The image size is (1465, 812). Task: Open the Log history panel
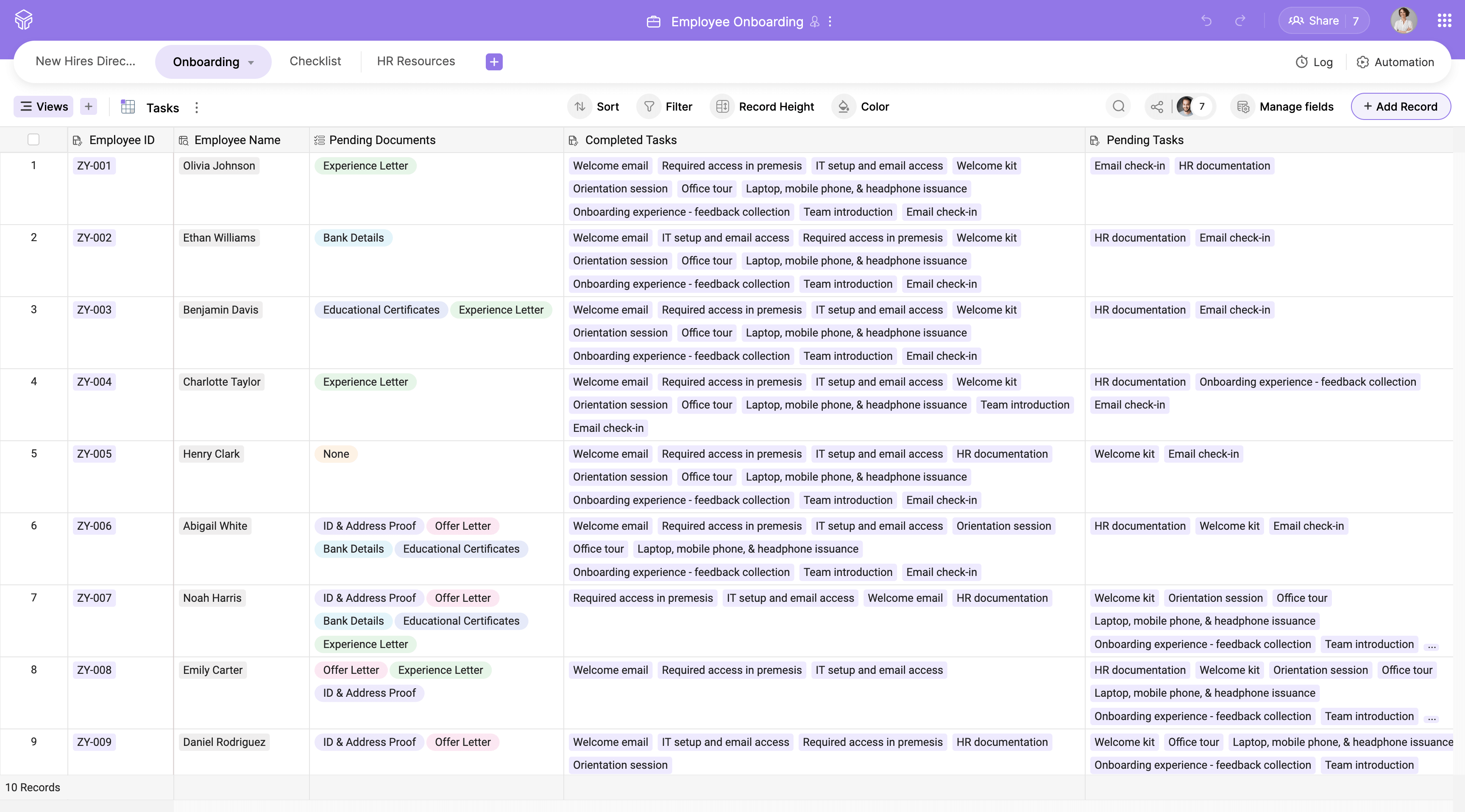[x=1314, y=62]
